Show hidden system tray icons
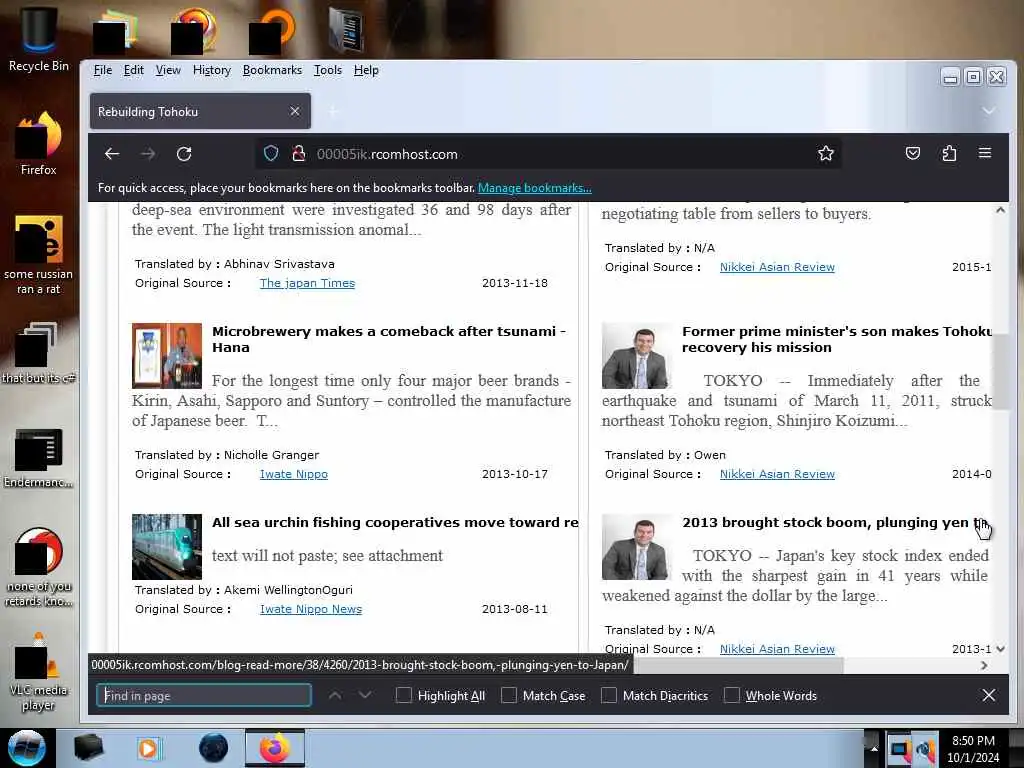Screen dimensions: 1024x768 coord(873,748)
